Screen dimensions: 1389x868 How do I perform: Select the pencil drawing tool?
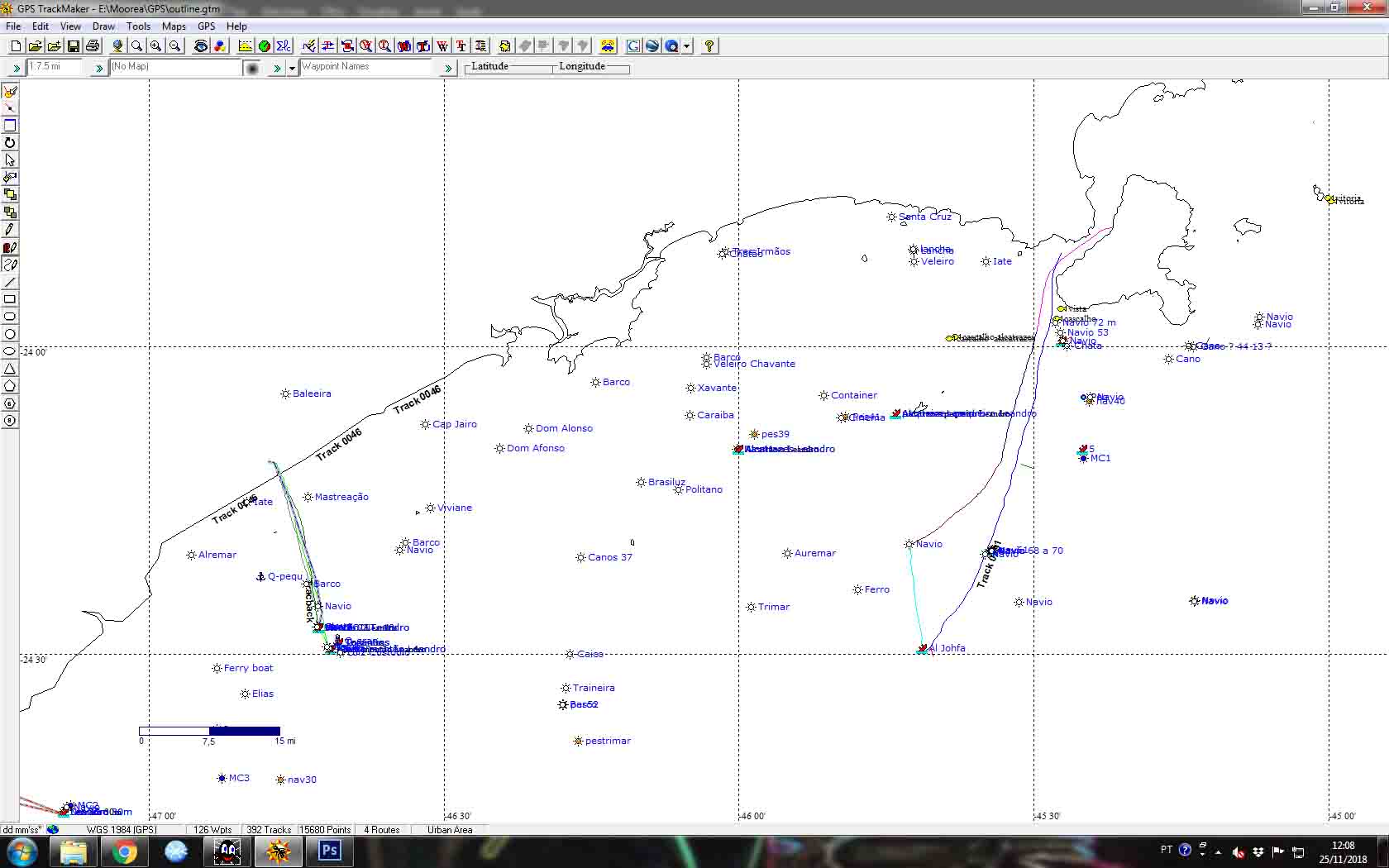[x=10, y=230]
